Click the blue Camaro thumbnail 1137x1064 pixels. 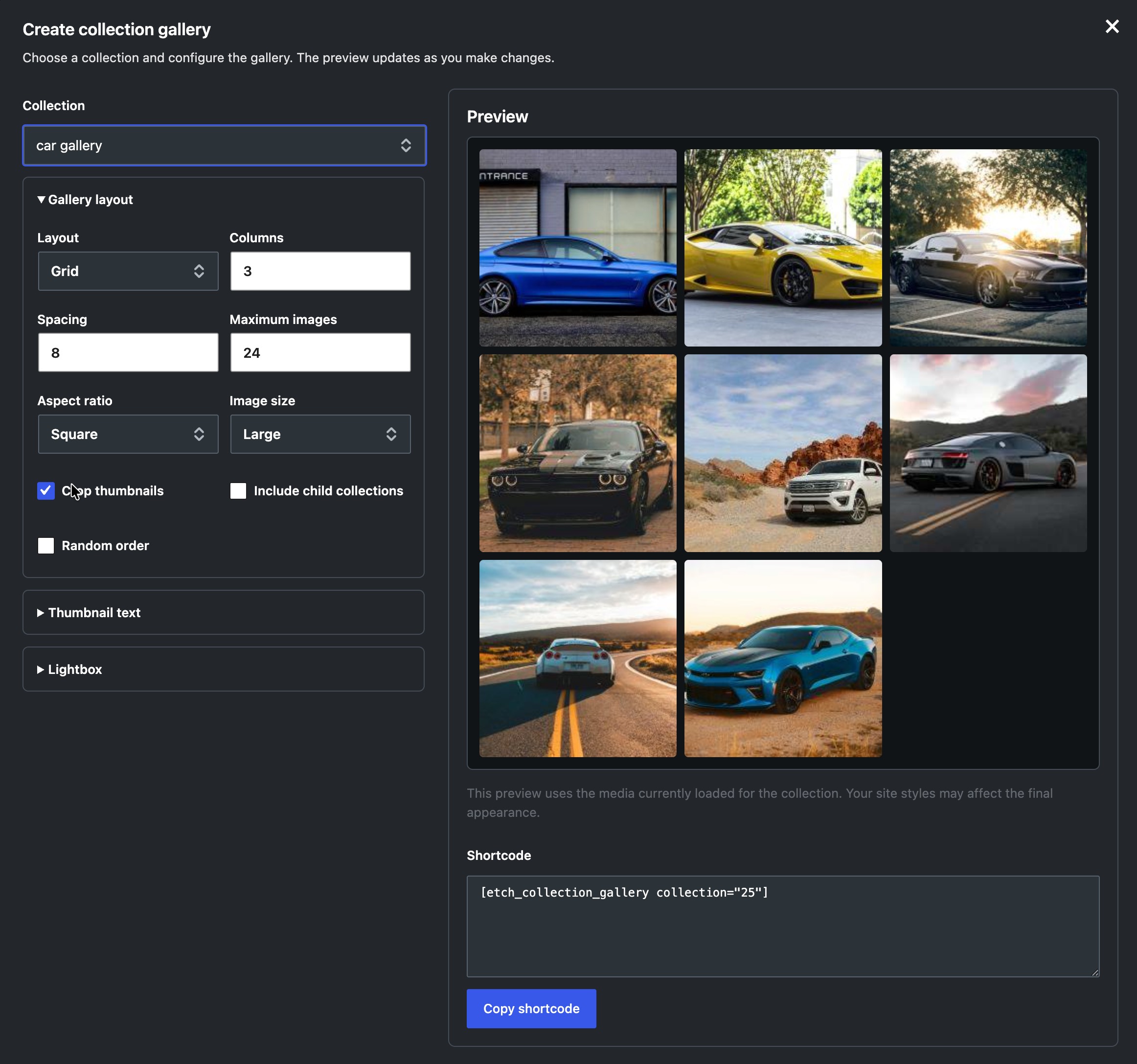[783, 658]
